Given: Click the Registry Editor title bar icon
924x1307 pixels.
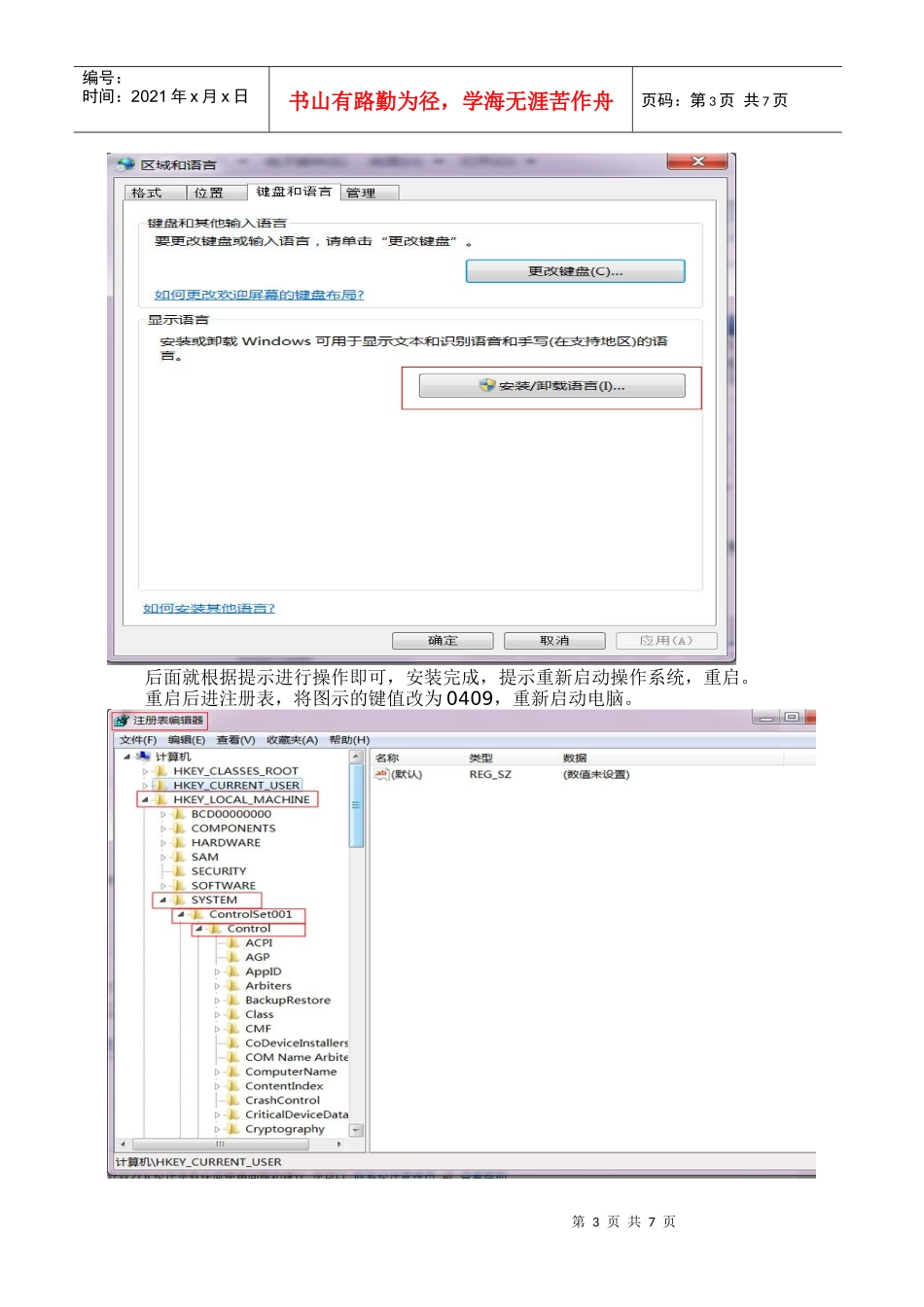Looking at the screenshot, I should point(122,721).
